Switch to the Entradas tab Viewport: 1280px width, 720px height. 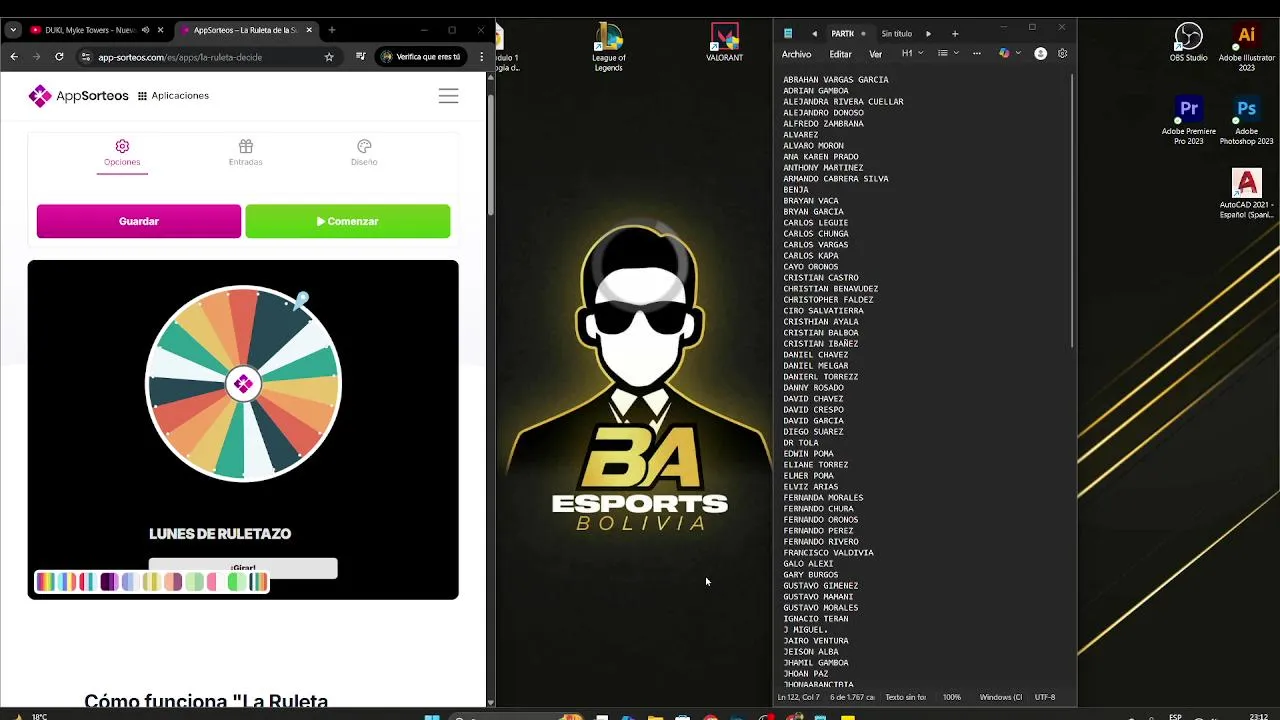[x=245, y=153]
